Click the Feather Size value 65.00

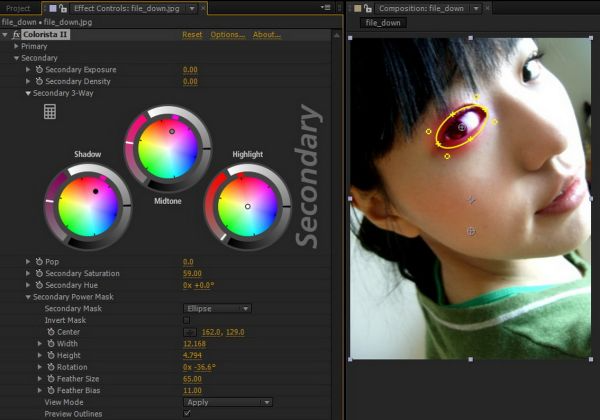click(x=192, y=379)
